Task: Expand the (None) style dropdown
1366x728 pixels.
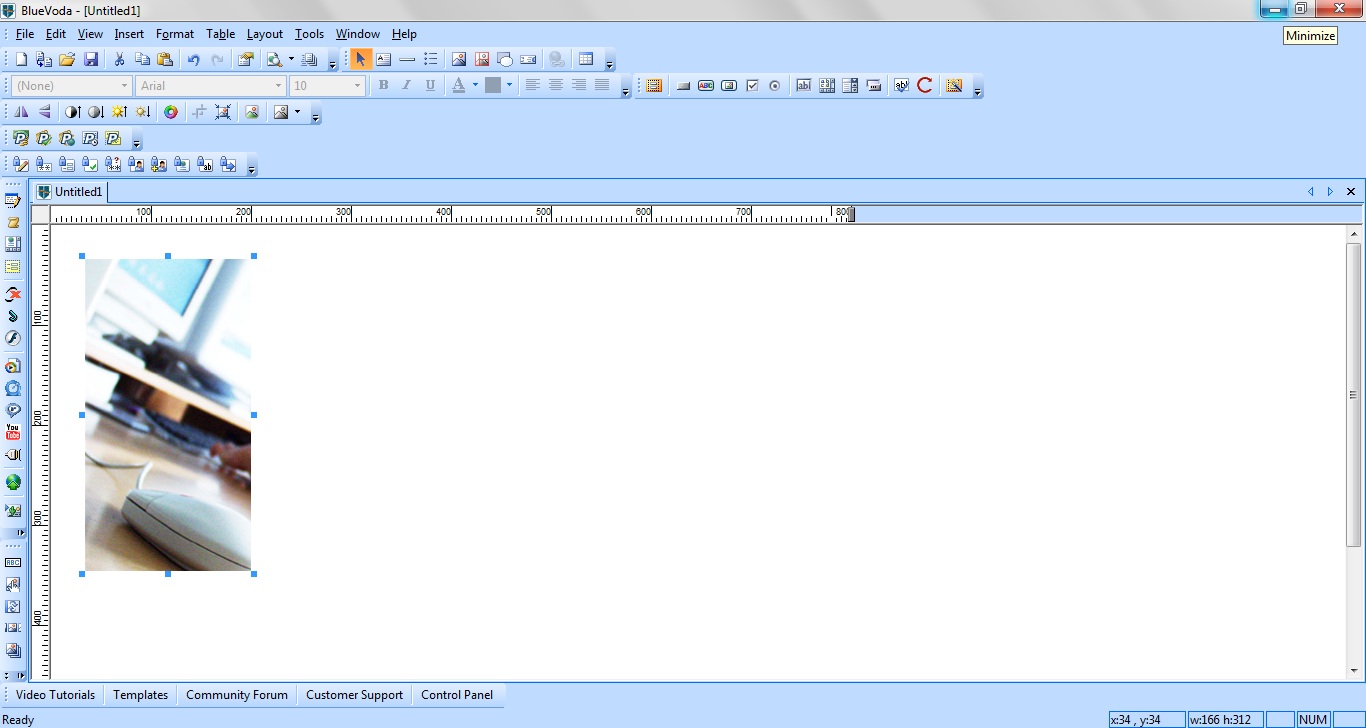Action: (x=124, y=86)
